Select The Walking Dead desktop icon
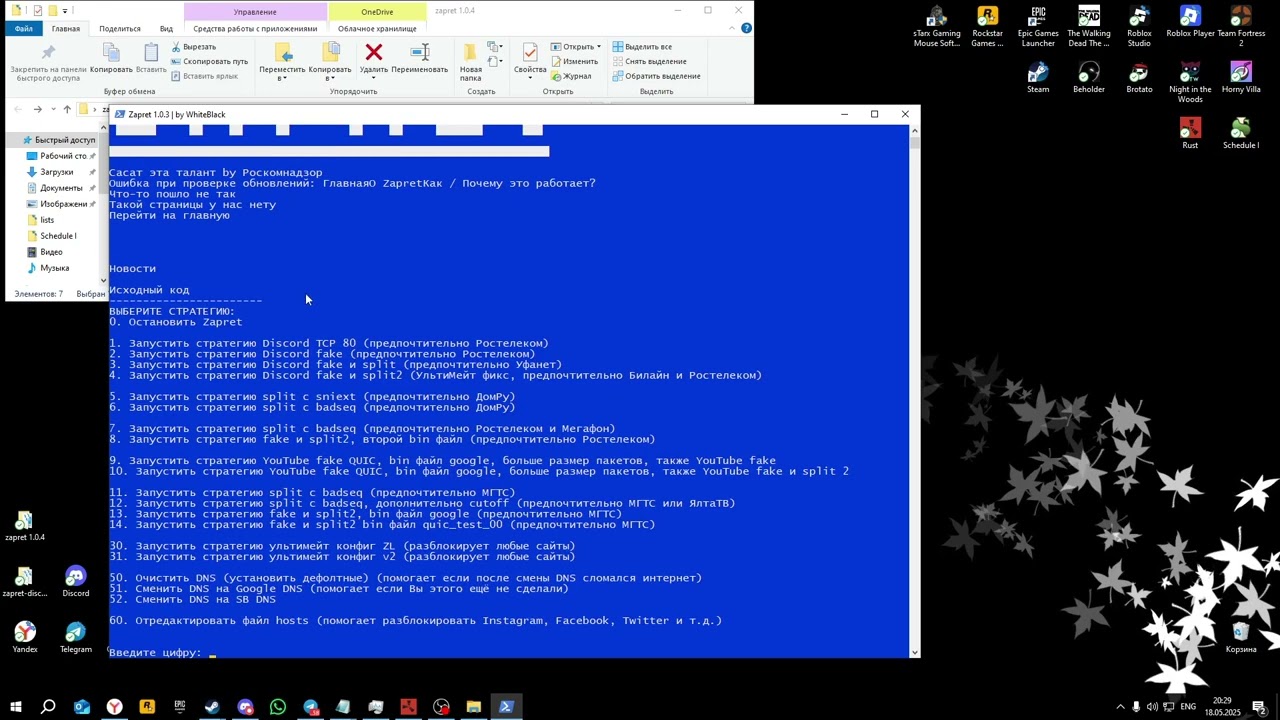This screenshot has height=720, width=1280. 1089,27
